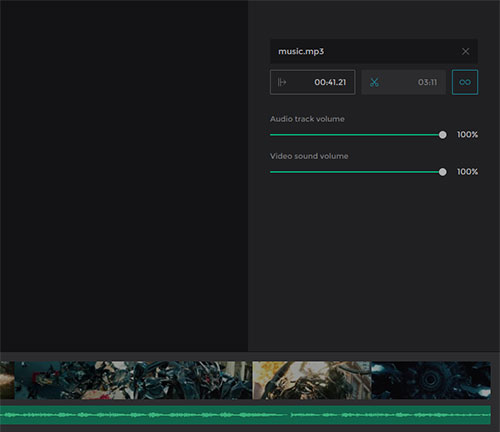The image size is (500, 432).
Task: Click the scissors trim audio icon
Action: click(x=374, y=82)
